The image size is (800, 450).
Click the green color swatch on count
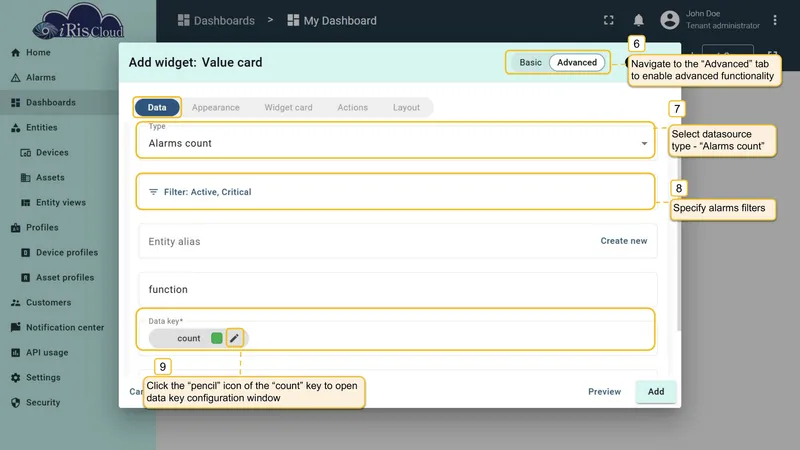pyautogui.click(x=217, y=338)
